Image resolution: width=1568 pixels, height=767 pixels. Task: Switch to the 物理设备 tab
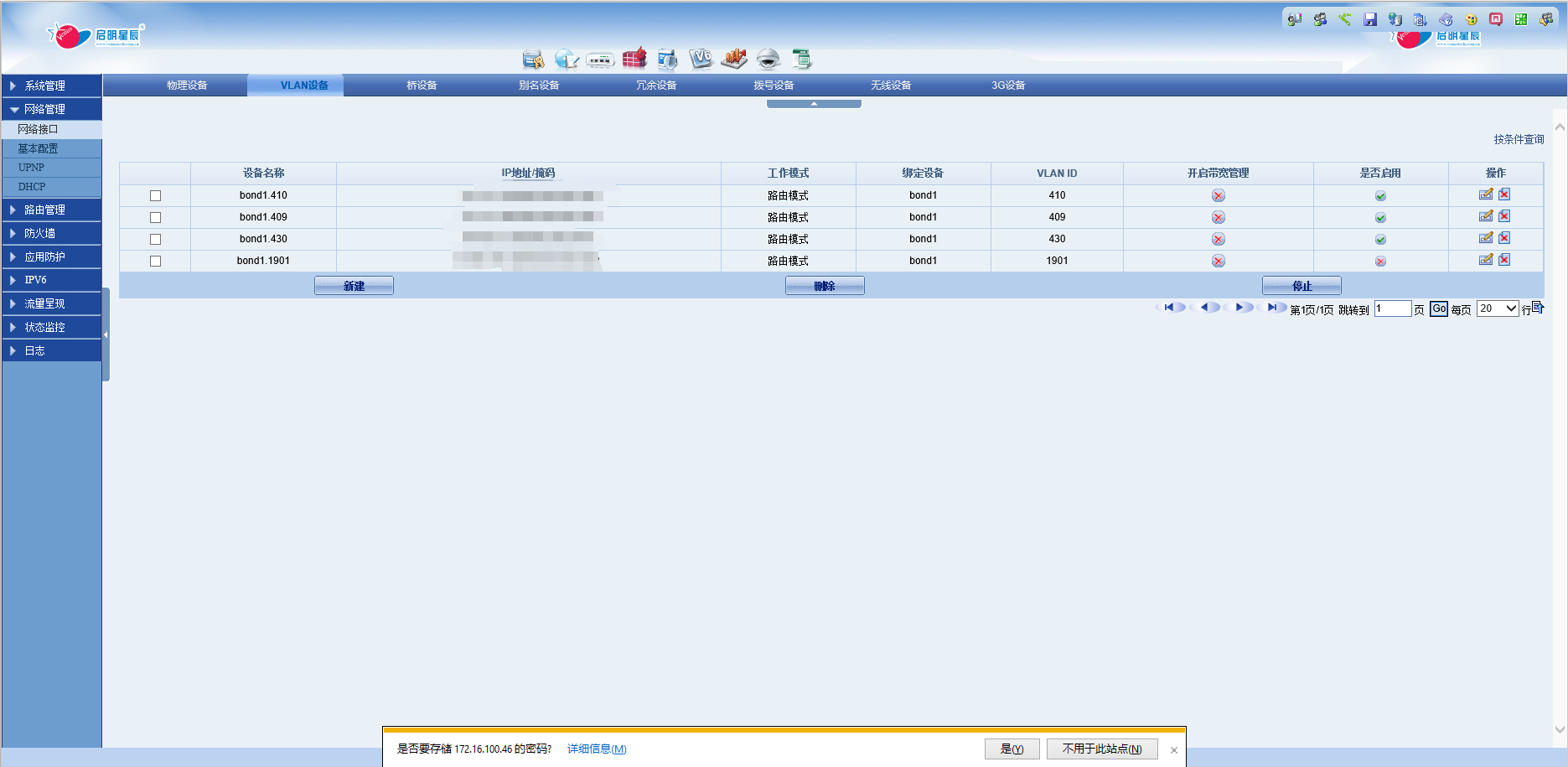point(187,86)
